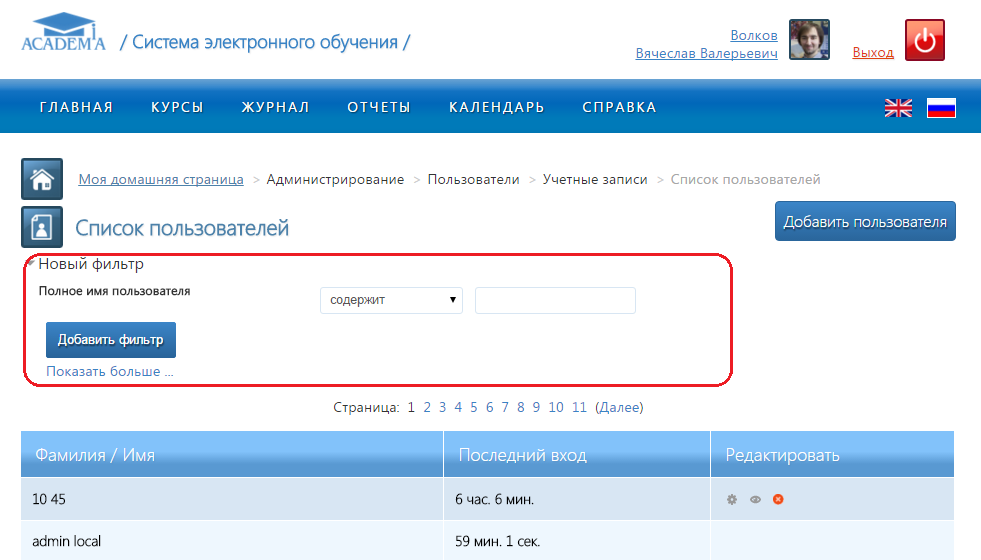Click the 'Пользователи' breadcrumb
The height and width of the screenshot is (560, 981).
(x=474, y=180)
